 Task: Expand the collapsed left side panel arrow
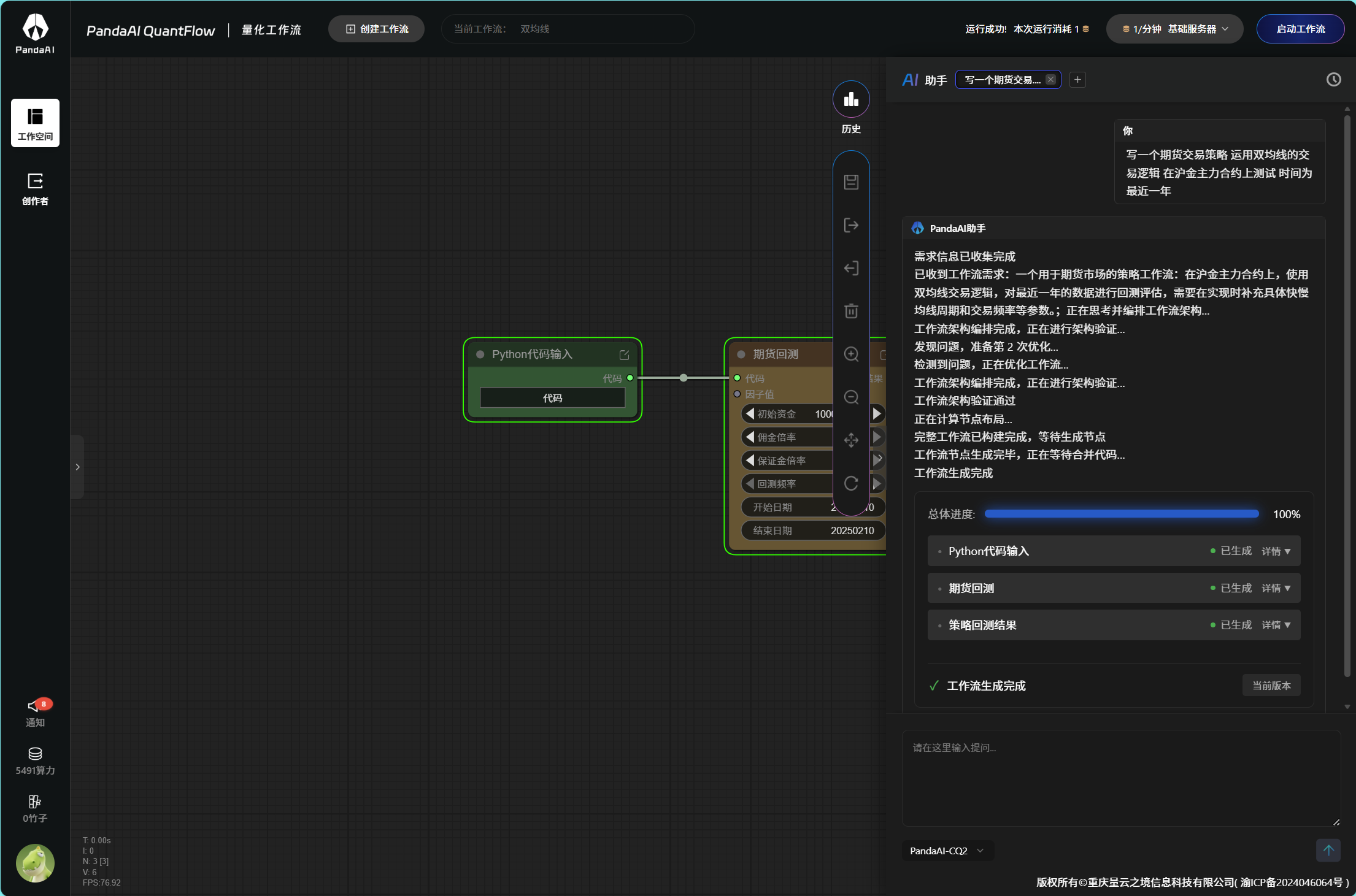point(77,467)
